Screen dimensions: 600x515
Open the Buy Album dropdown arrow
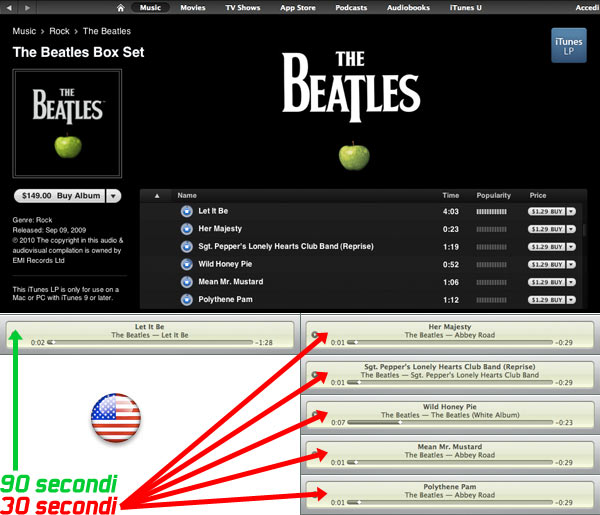(114, 196)
